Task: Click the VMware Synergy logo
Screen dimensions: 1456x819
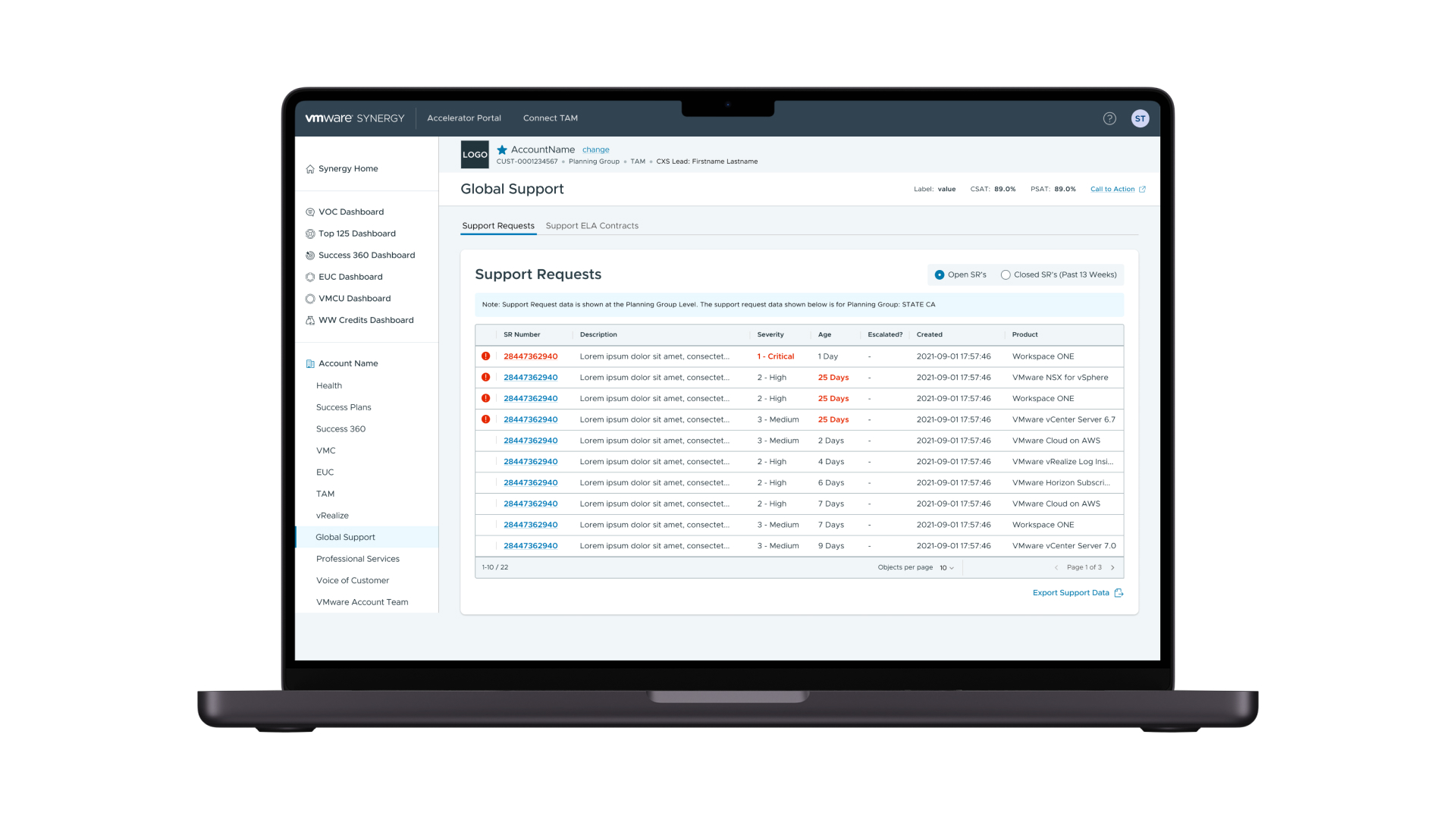Action: pyautogui.click(x=354, y=118)
